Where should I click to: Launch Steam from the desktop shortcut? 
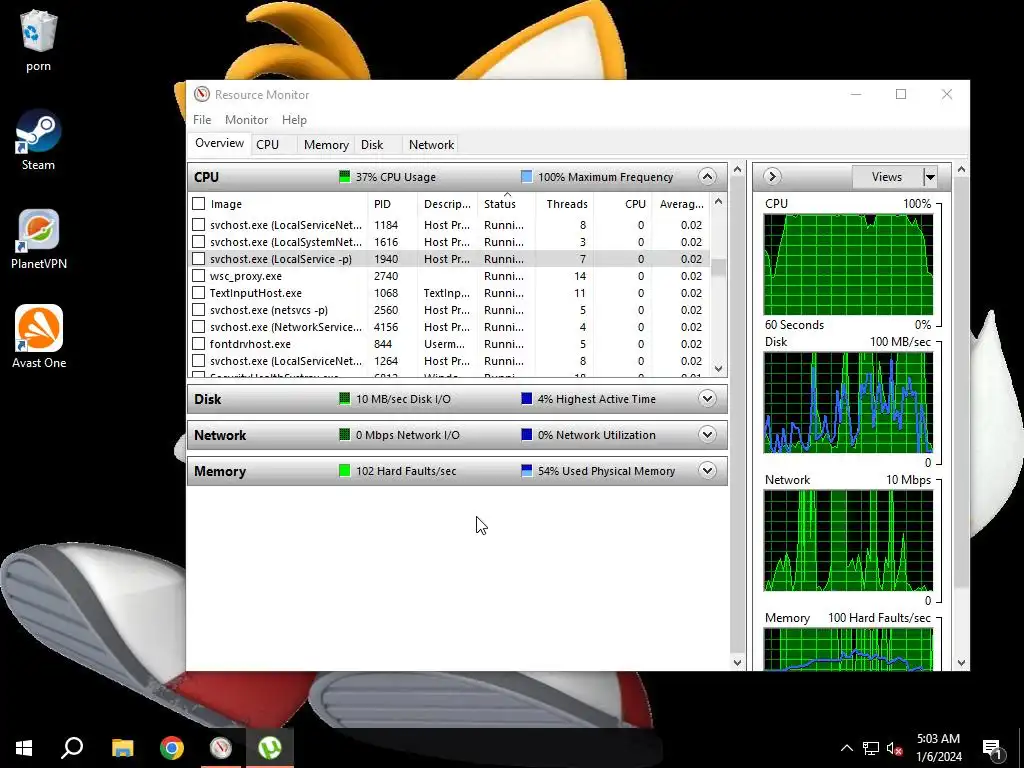coord(39,140)
